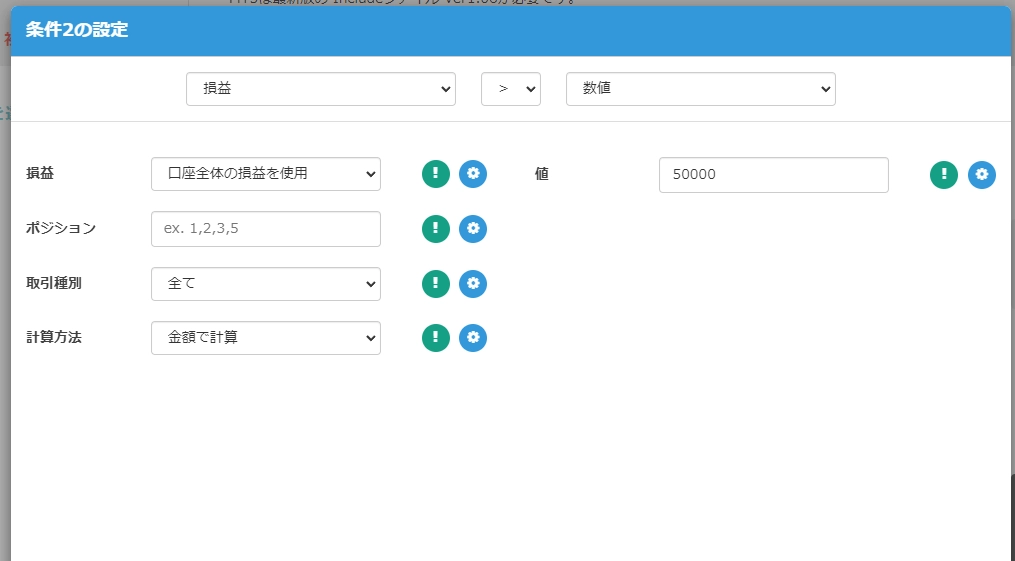Show info for 取引種別 setting
Image resolution: width=1015 pixels, height=561 pixels.
click(x=435, y=284)
